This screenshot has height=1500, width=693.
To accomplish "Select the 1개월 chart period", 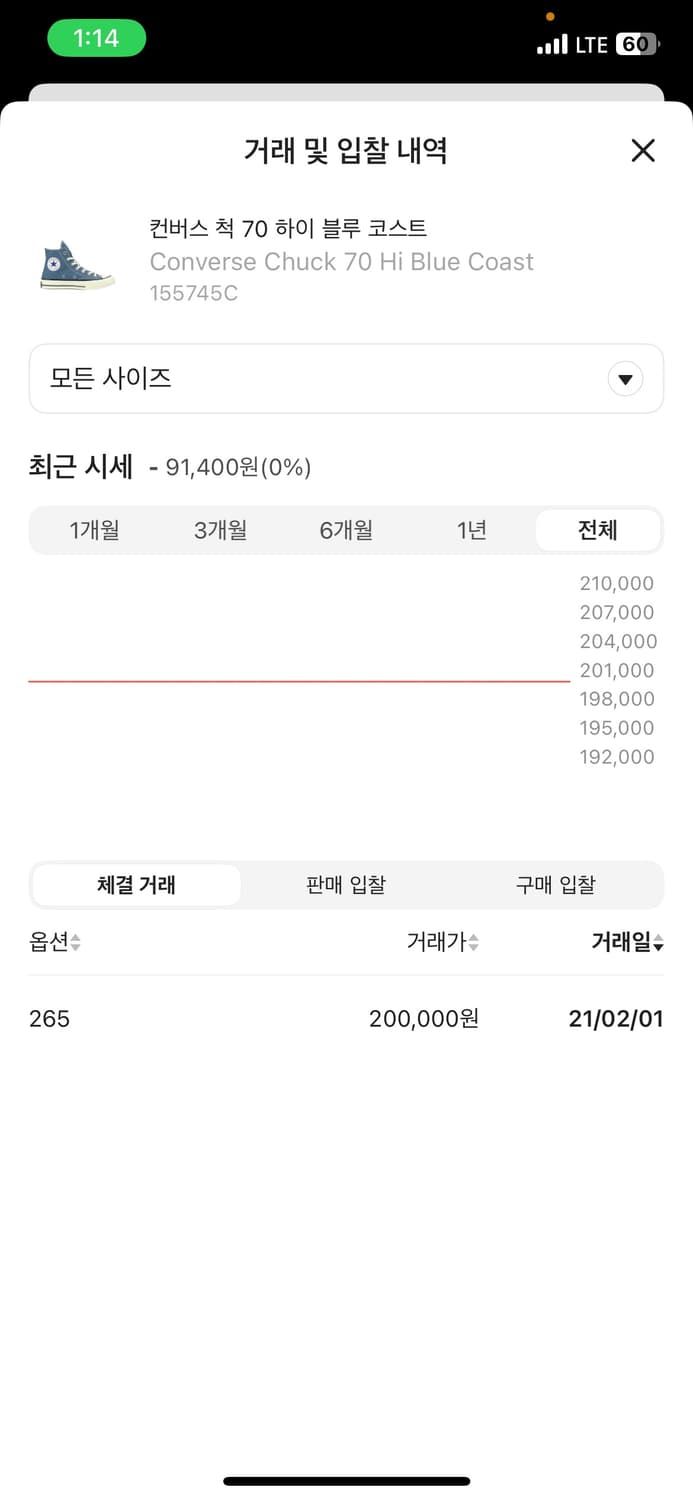I will [x=94, y=530].
